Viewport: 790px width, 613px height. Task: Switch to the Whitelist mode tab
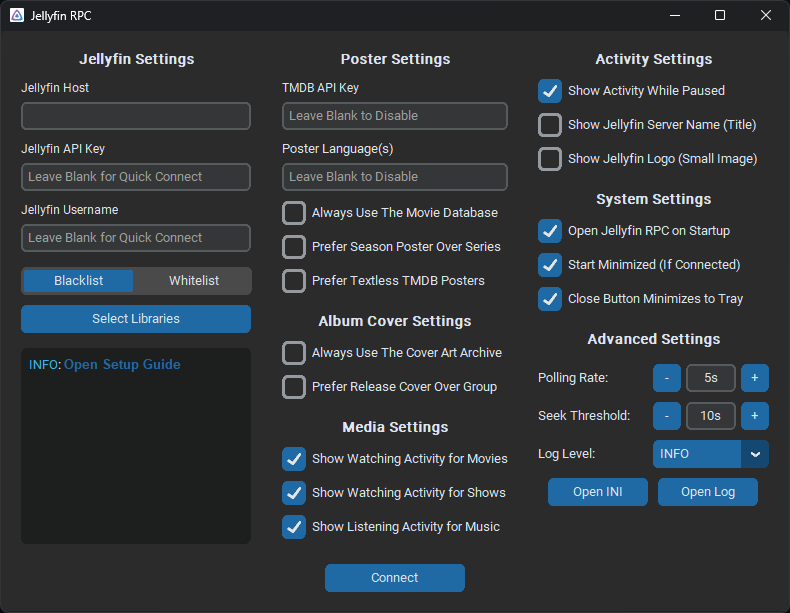coord(194,281)
